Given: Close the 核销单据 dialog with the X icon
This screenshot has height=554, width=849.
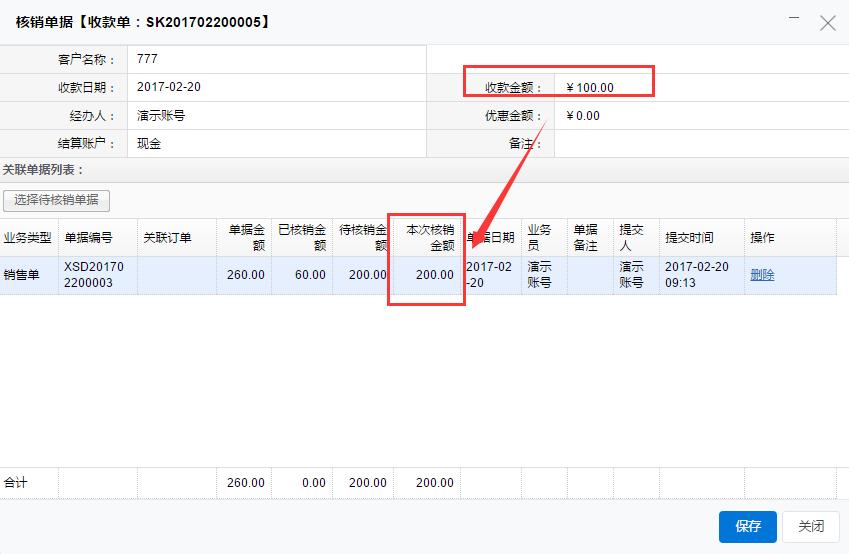Looking at the screenshot, I should pos(827,23).
